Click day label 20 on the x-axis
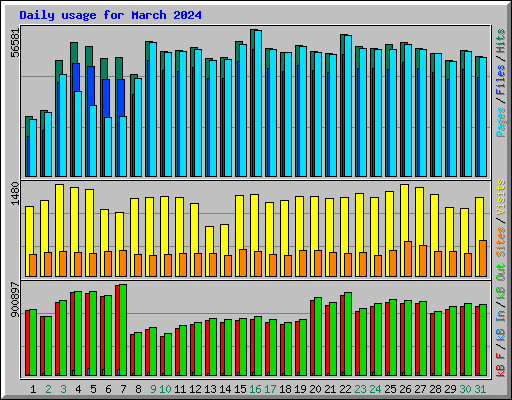Image resolution: width=512 pixels, height=400 pixels. (x=315, y=389)
